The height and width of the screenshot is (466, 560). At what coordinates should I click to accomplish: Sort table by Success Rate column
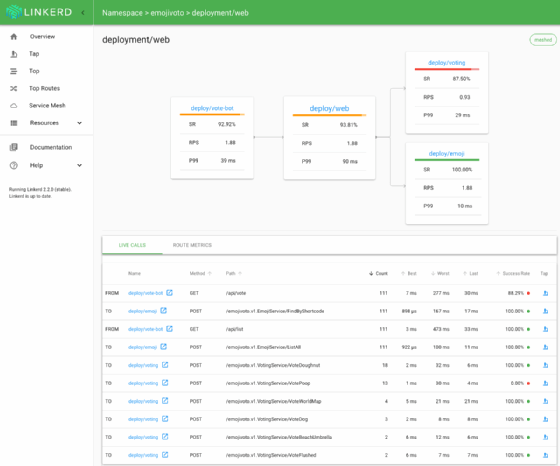click(513, 274)
